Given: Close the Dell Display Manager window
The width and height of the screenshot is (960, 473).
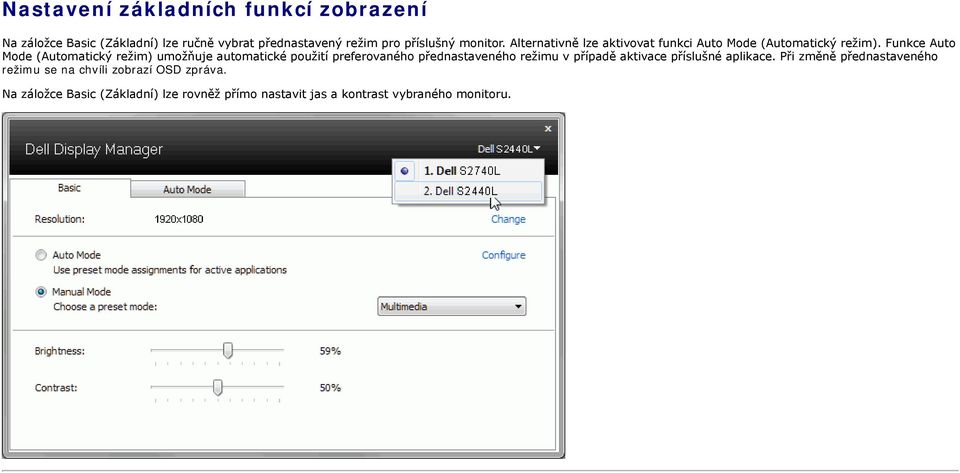Looking at the screenshot, I should (x=548, y=128).
